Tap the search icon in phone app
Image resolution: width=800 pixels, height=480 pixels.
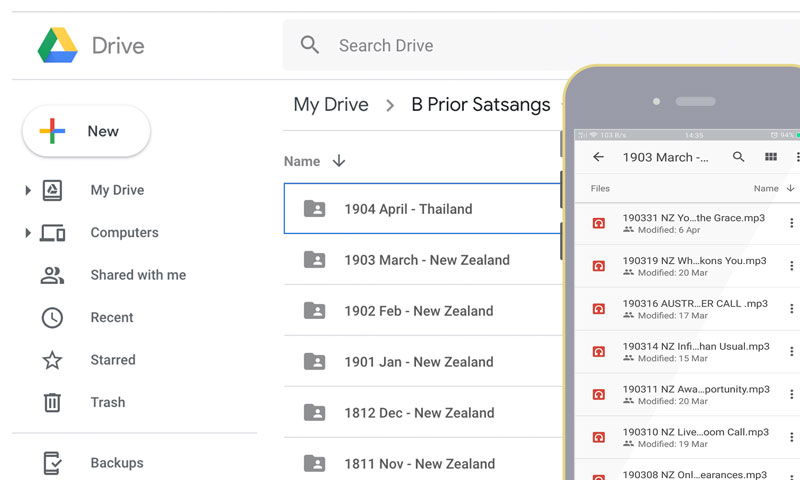coord(738,157)
